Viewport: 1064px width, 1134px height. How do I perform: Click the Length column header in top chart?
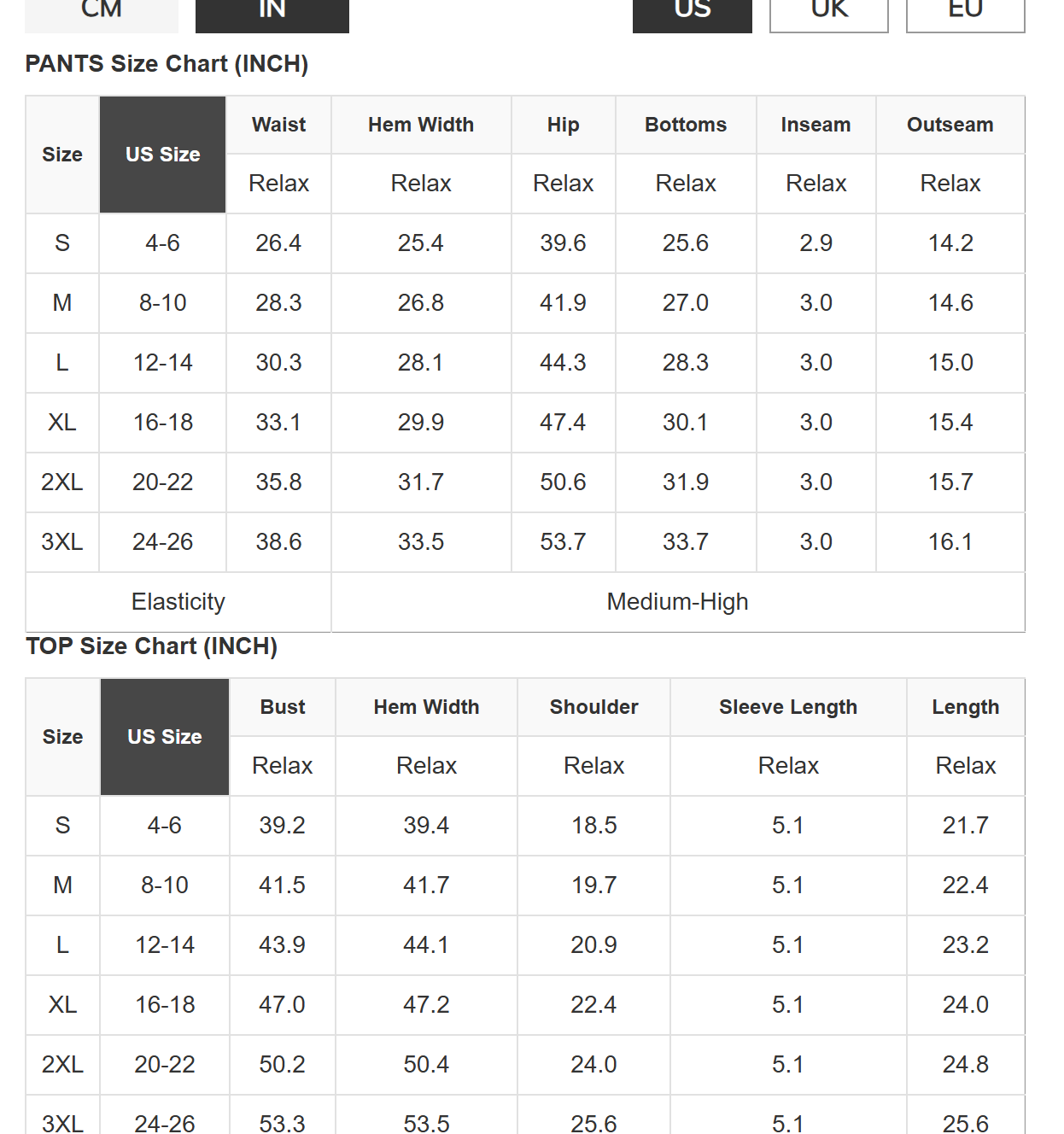[966, 707]
